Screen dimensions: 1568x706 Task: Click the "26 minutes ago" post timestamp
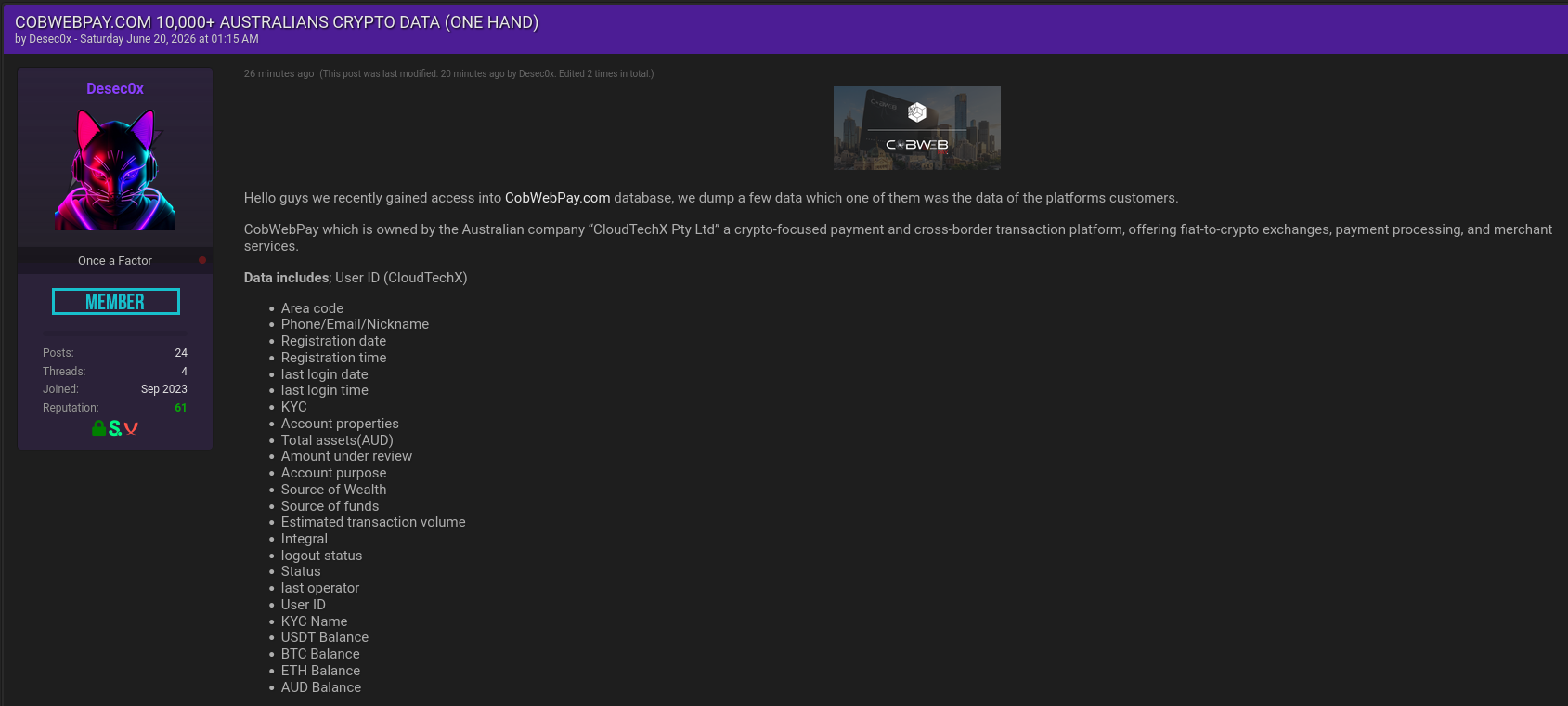pos(279,73)
